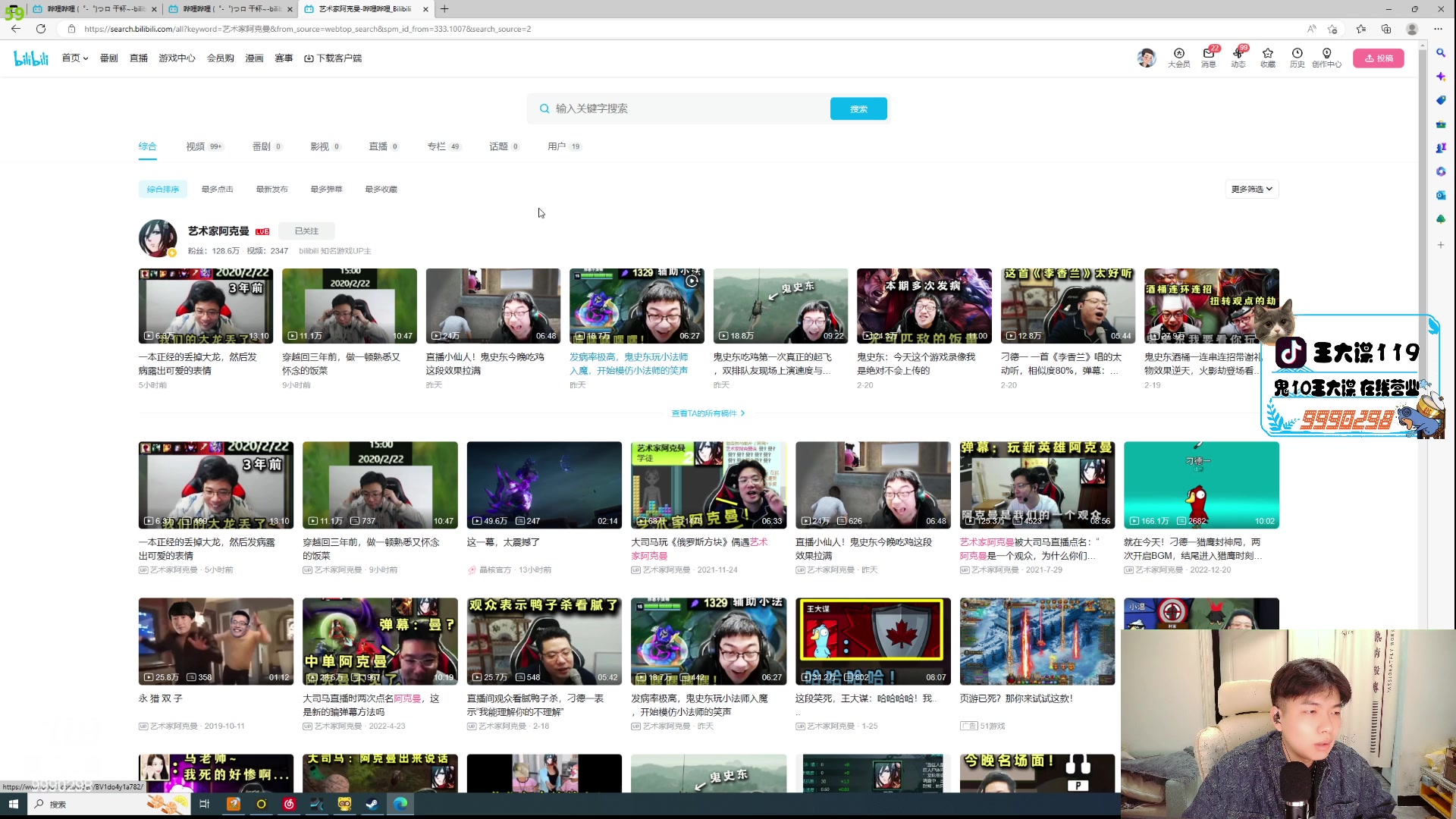
Task: Select the 综合 results tab
Action: click(147, 146)
